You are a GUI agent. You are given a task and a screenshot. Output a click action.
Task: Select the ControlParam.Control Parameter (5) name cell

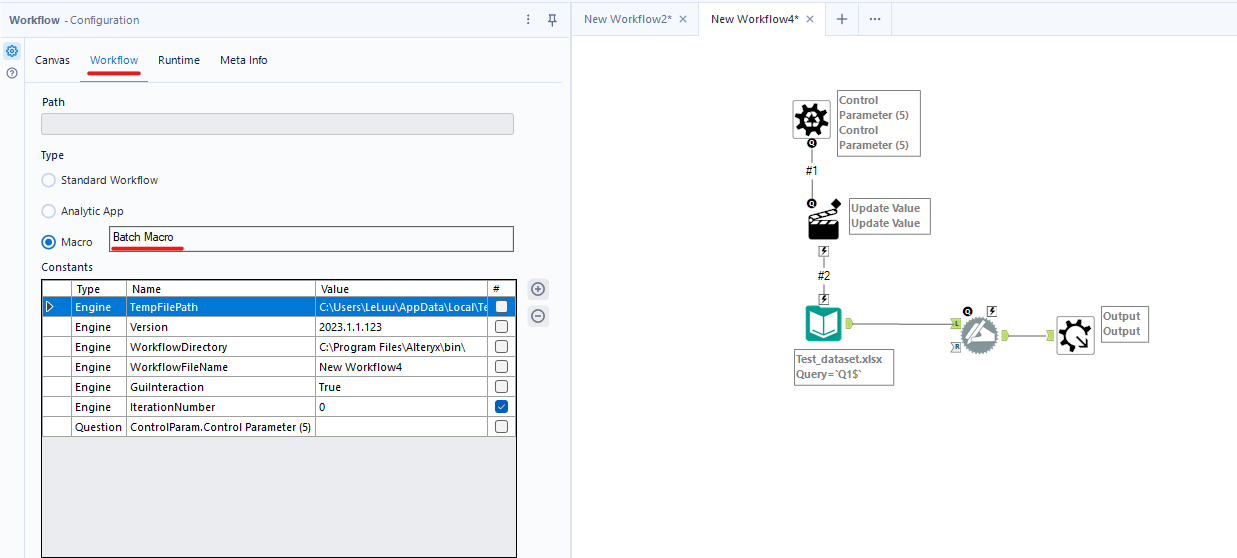pos(221,427)
